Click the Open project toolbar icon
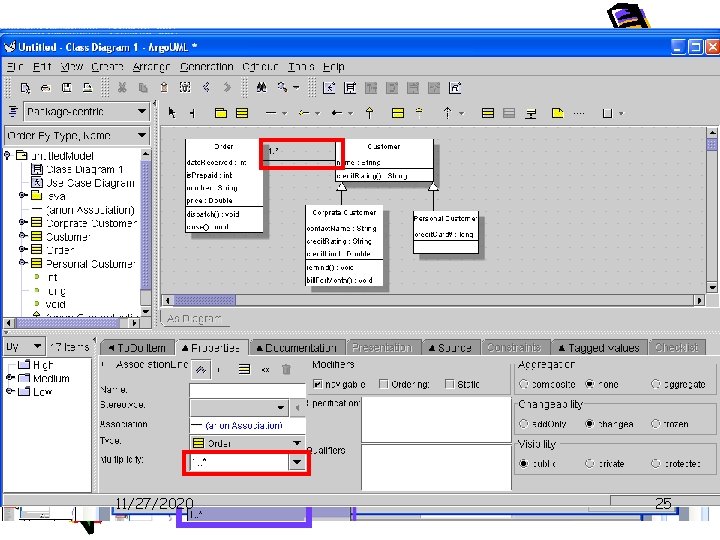Viewport: 720px width, 540px height. [x=45, y=88]
